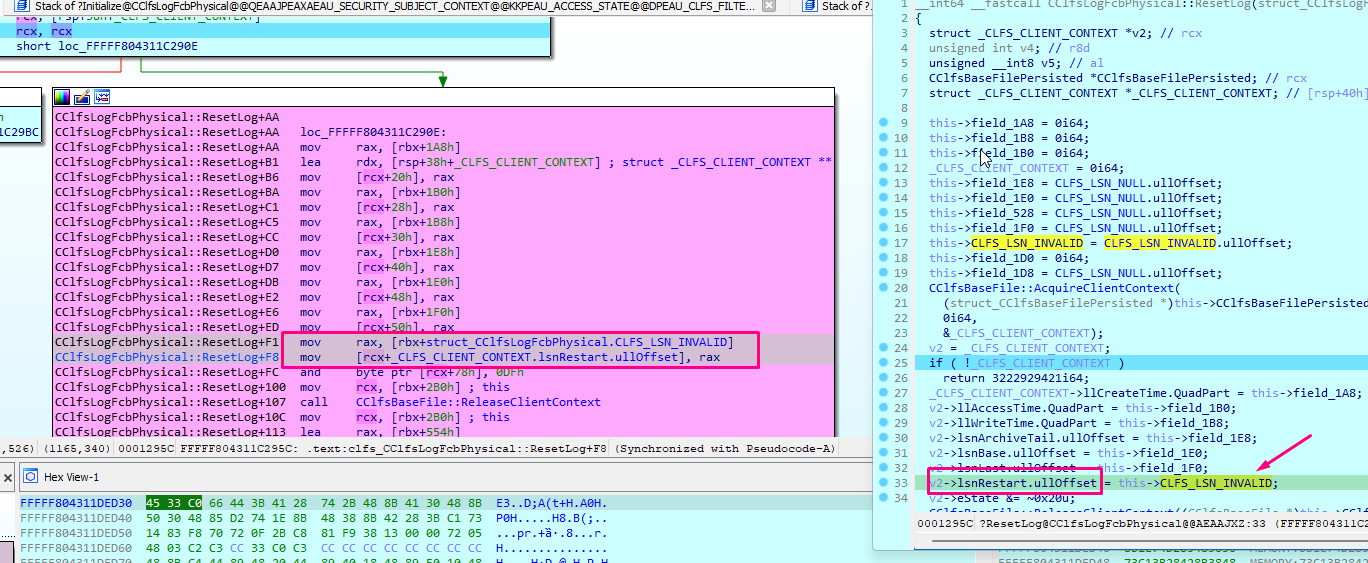Image resolution: width=1368 pixels, height=563 pixels.
Task: Click address CClfsLogFcbPhysical::ResetLog+FC in node
Action: 167,372
